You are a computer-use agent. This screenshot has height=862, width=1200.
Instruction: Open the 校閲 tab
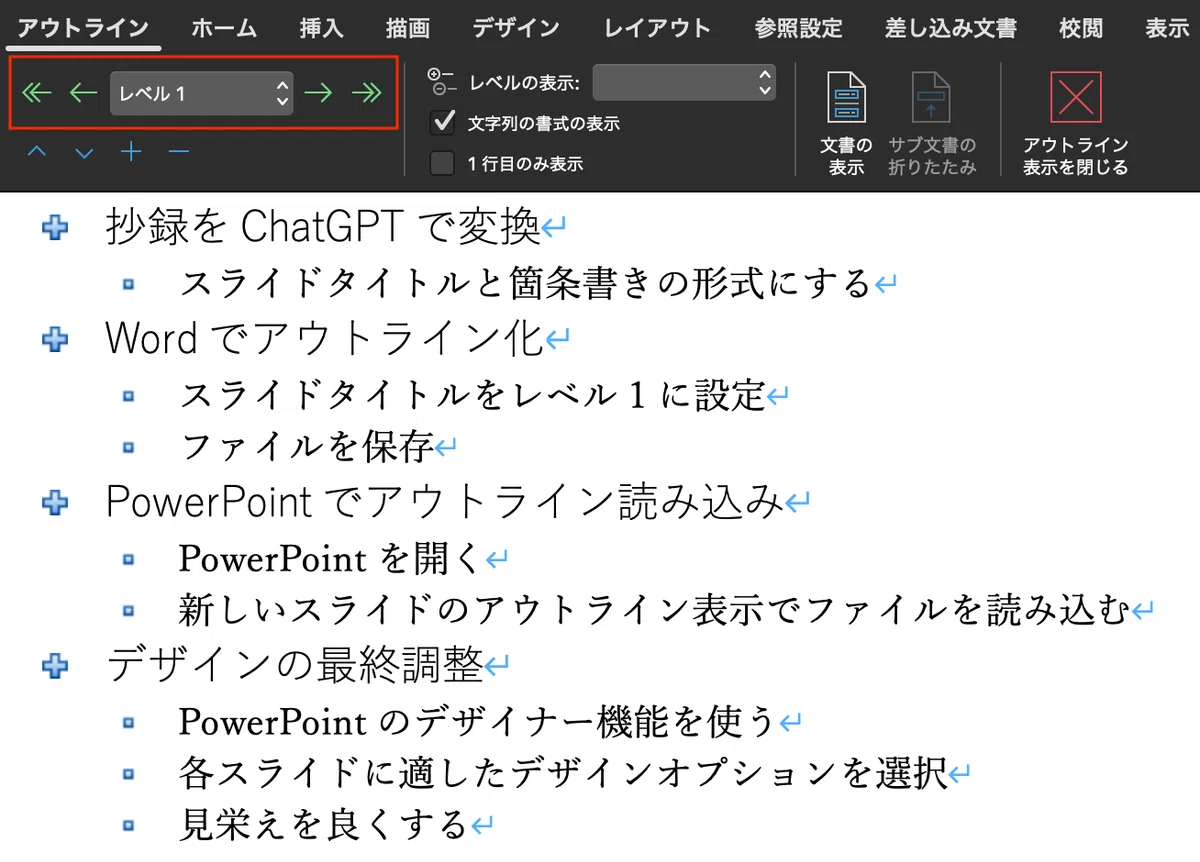1081,28
